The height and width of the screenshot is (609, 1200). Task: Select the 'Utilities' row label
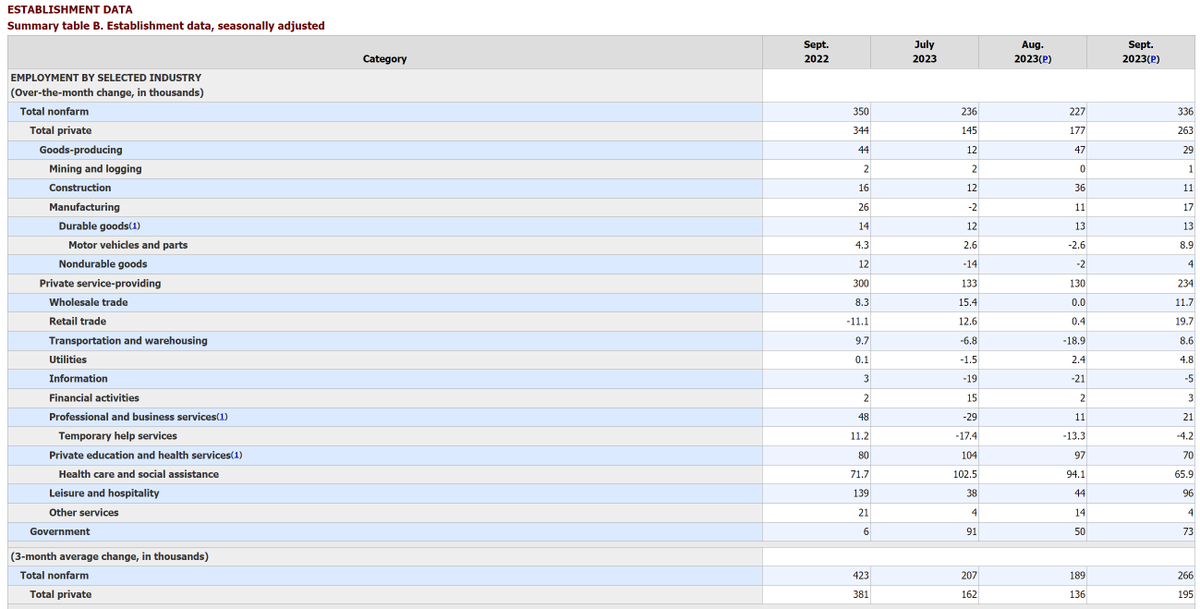[68, 360]
